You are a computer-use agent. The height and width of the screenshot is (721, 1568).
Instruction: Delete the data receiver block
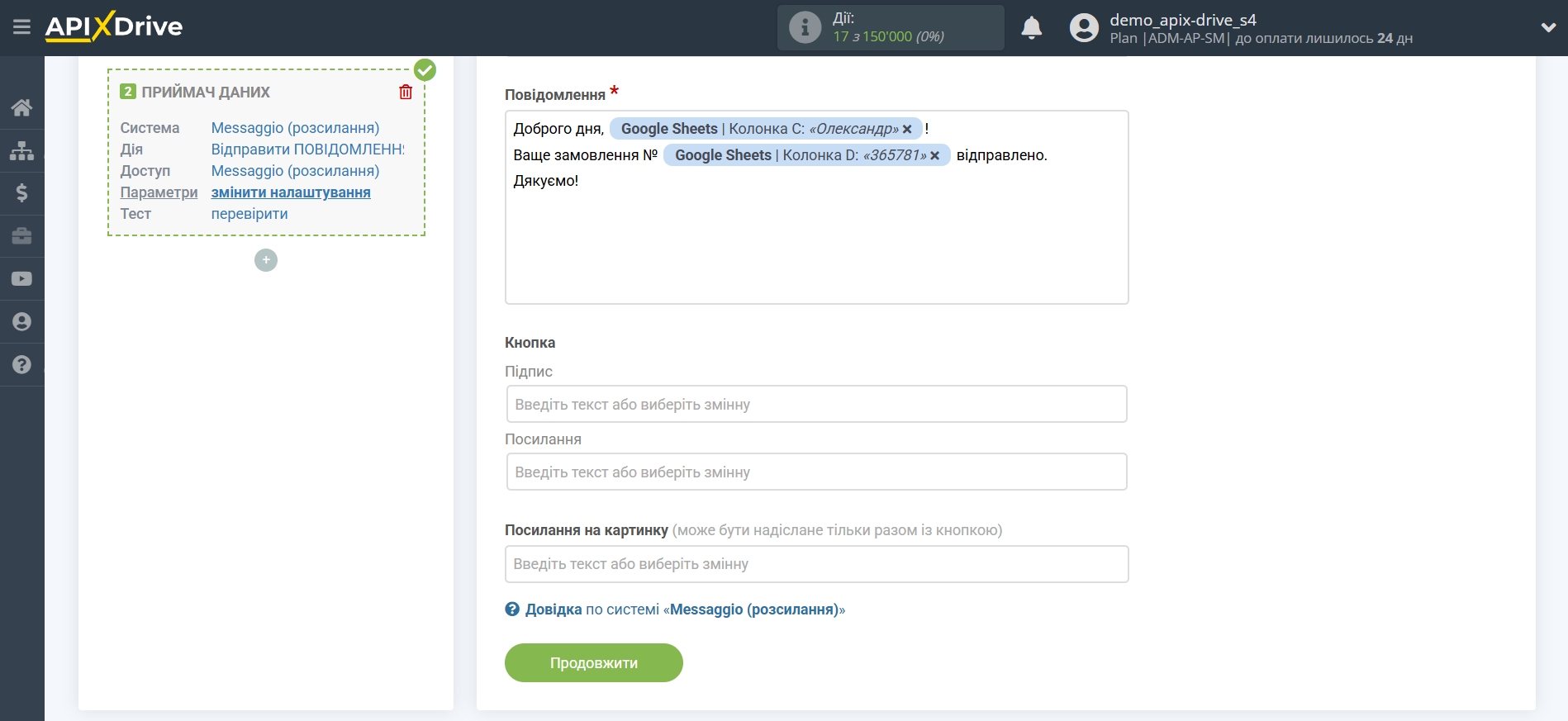[406, 92]
